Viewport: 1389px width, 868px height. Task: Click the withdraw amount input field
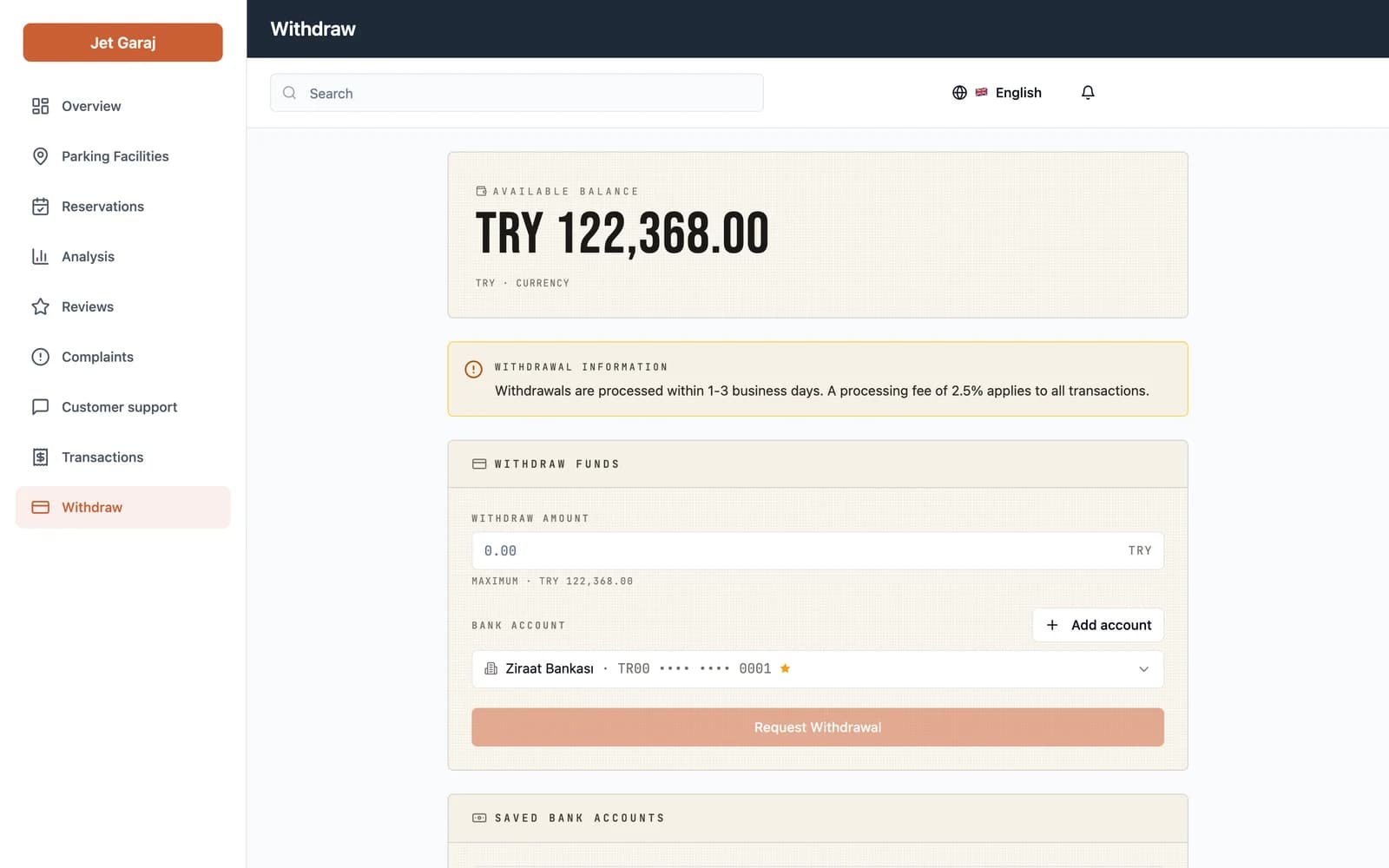(x=818, y=550)
